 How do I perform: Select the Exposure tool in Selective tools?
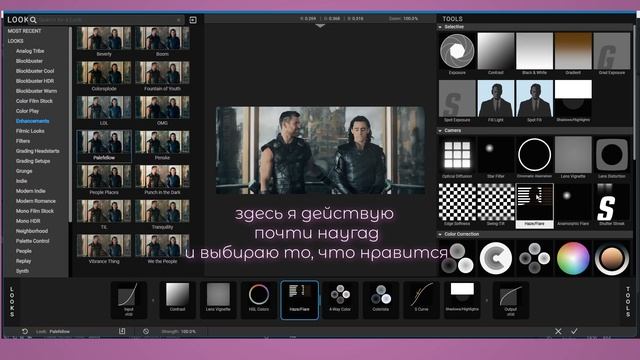457,54
